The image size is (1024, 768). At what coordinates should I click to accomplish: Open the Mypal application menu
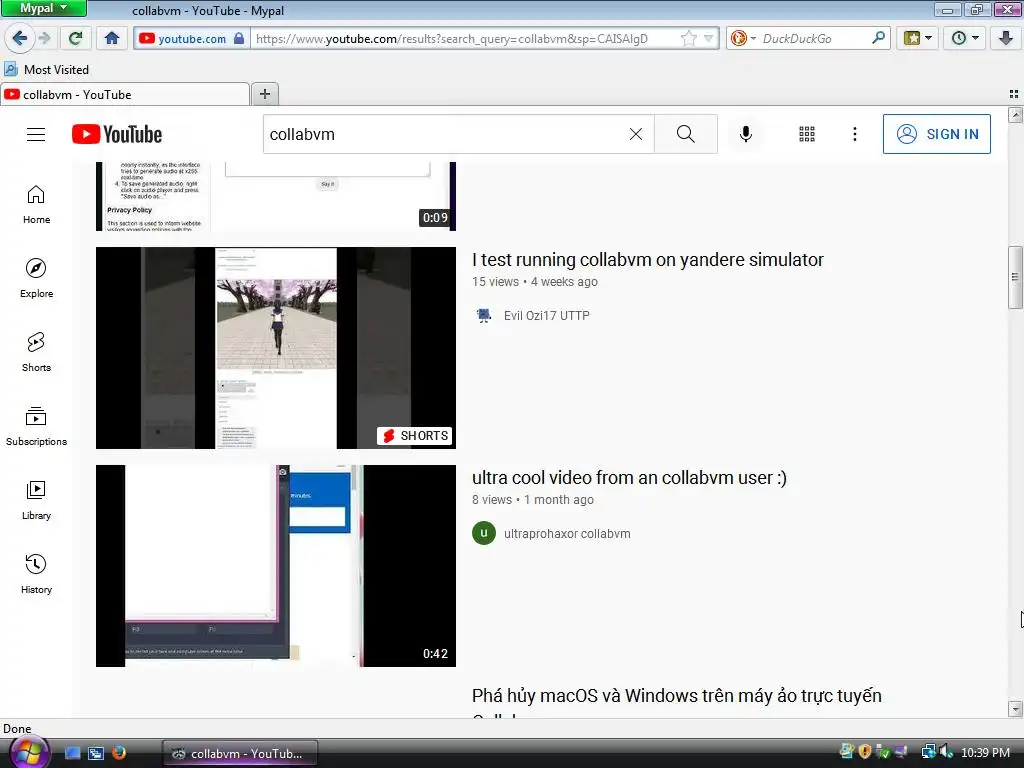click(43, 8)
